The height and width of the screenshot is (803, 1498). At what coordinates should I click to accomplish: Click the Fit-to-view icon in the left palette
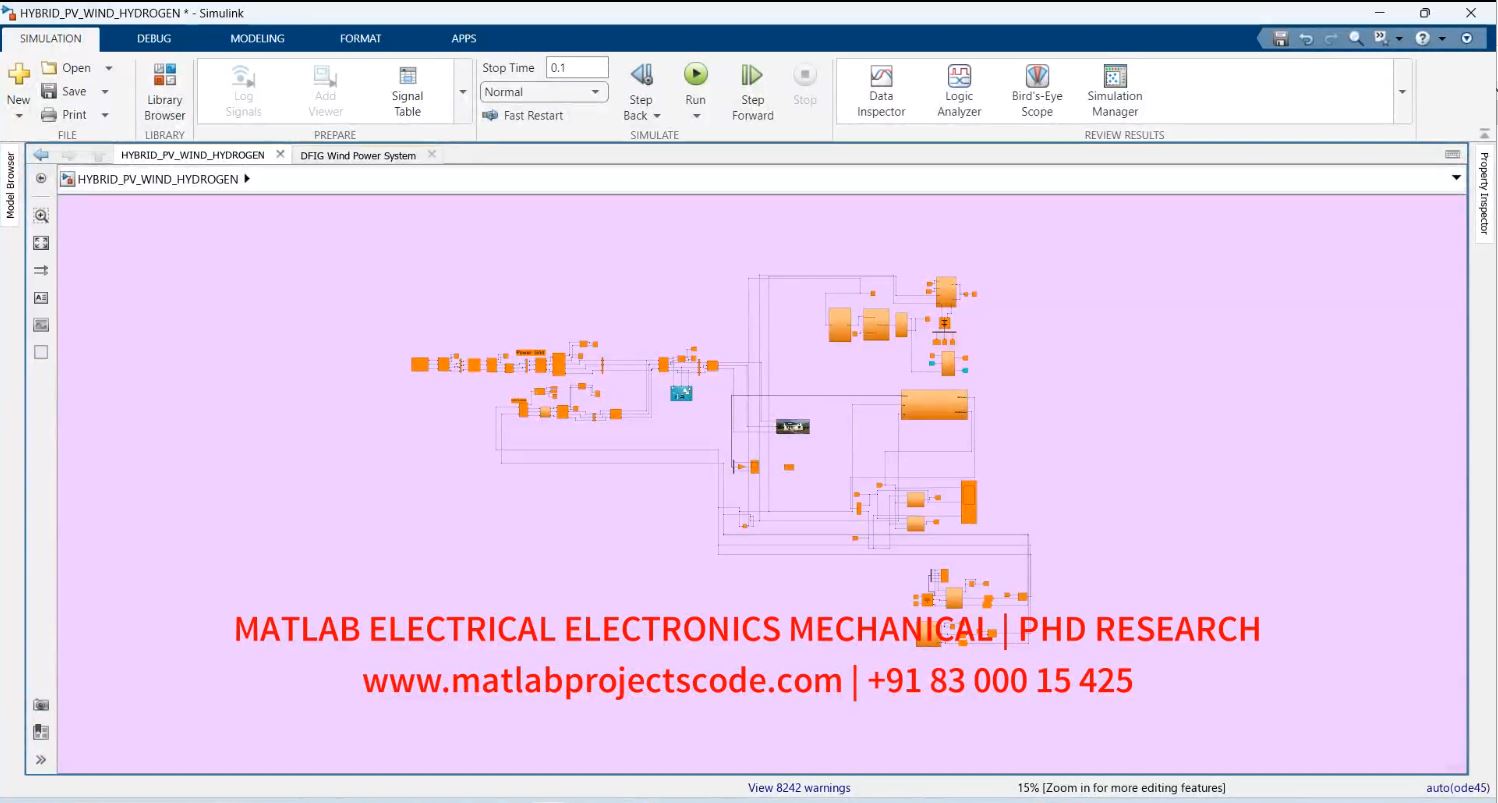tap(40, 242)
